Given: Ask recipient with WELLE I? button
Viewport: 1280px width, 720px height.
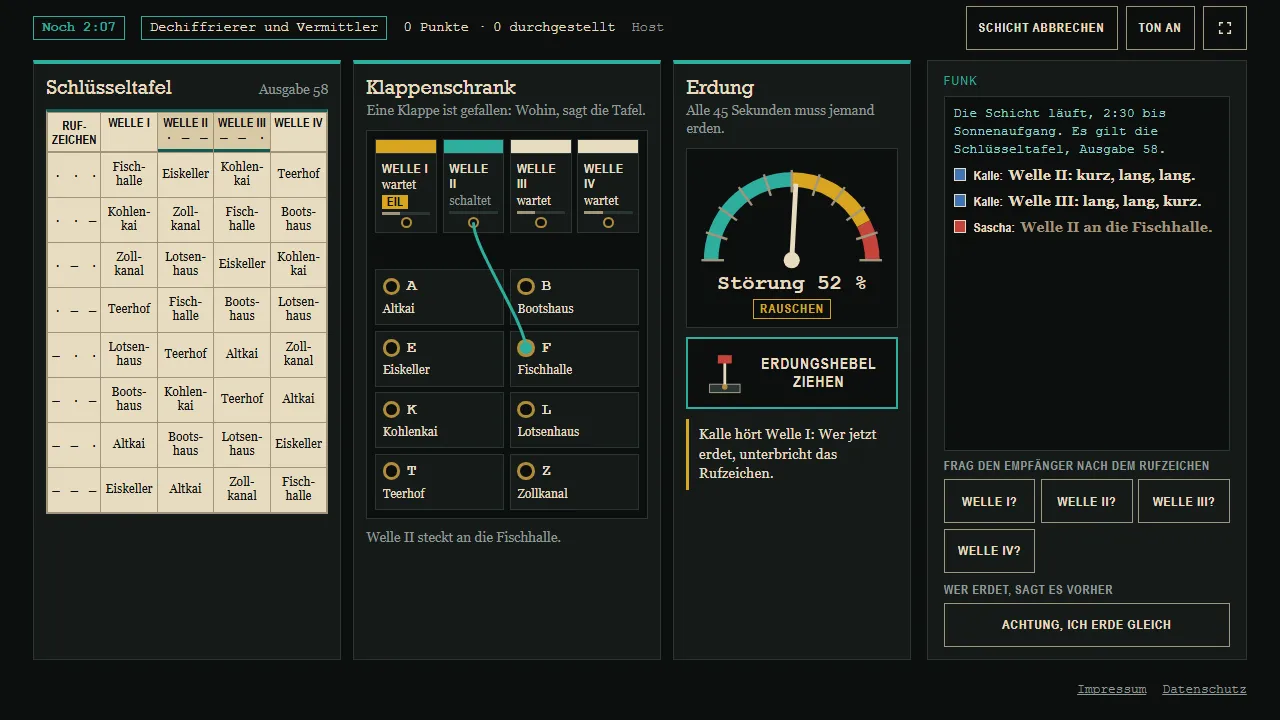Looking at the screenshot, I should click(989, 501).
